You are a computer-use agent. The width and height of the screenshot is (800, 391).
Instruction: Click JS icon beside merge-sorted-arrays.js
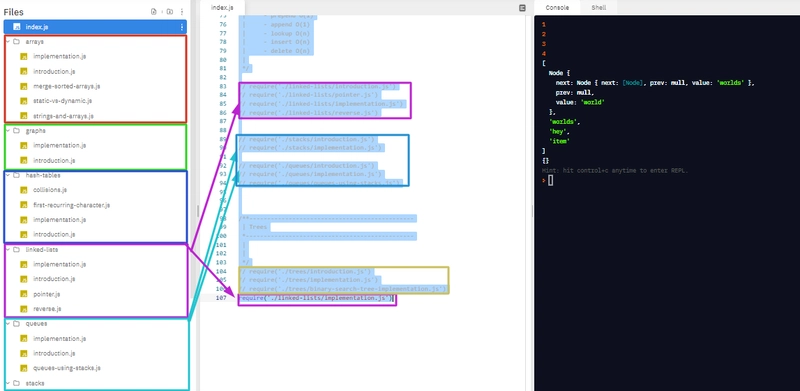pyautogui.click(x=23, y=86)
